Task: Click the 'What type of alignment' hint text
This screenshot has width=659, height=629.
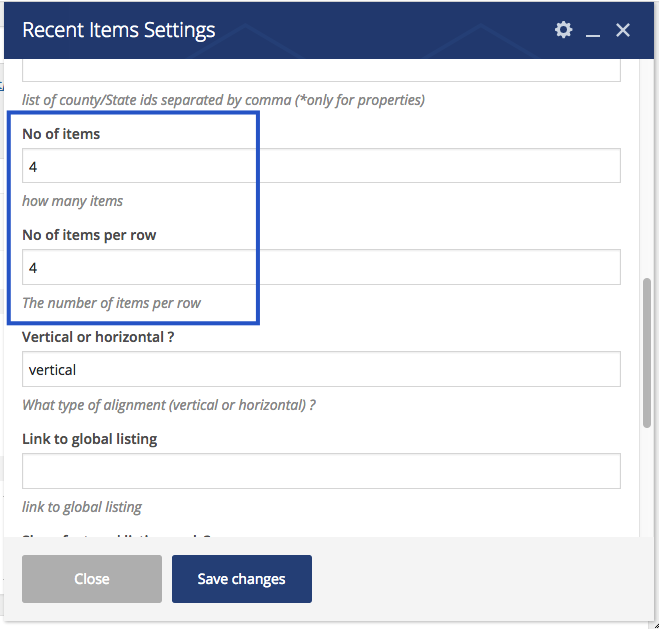Action: (x=169, y=405)
